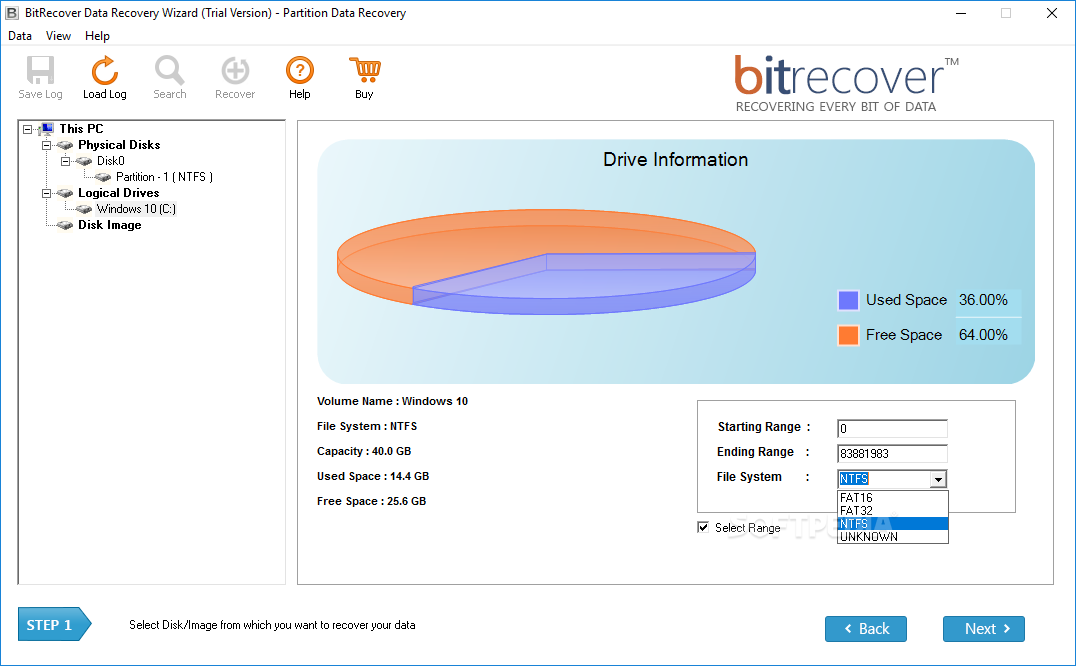Screen dimensions: 1076x666
Task: Collapse the This PC tree node
Action: (x=27, y=129)
